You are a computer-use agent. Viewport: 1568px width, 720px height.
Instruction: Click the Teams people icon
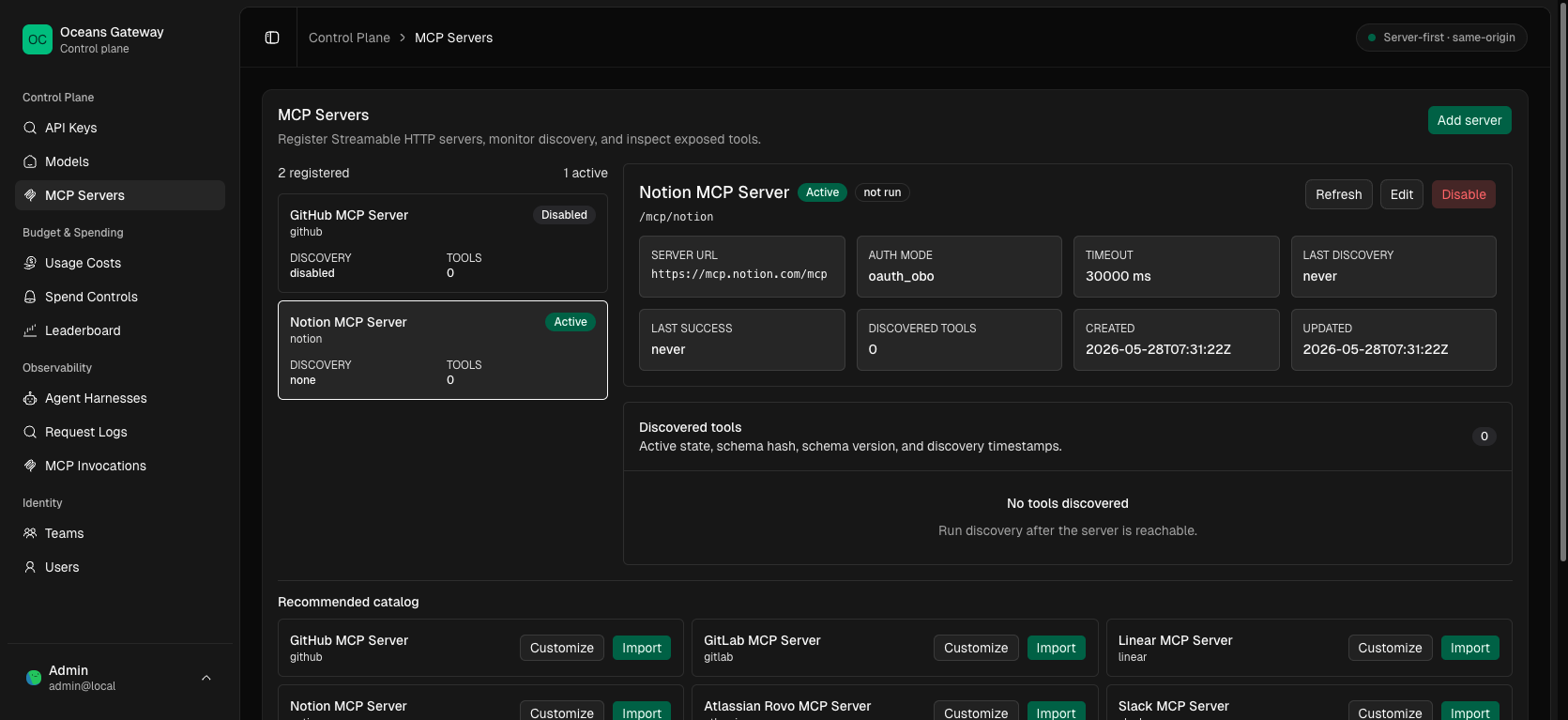pos(30,533)
